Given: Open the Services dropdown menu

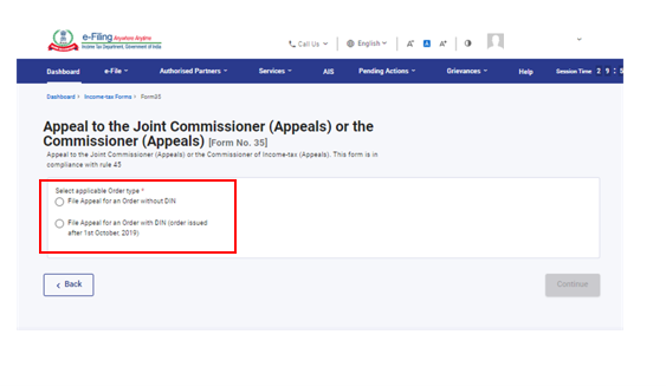Looking at the screenshot, I should 275,71.
